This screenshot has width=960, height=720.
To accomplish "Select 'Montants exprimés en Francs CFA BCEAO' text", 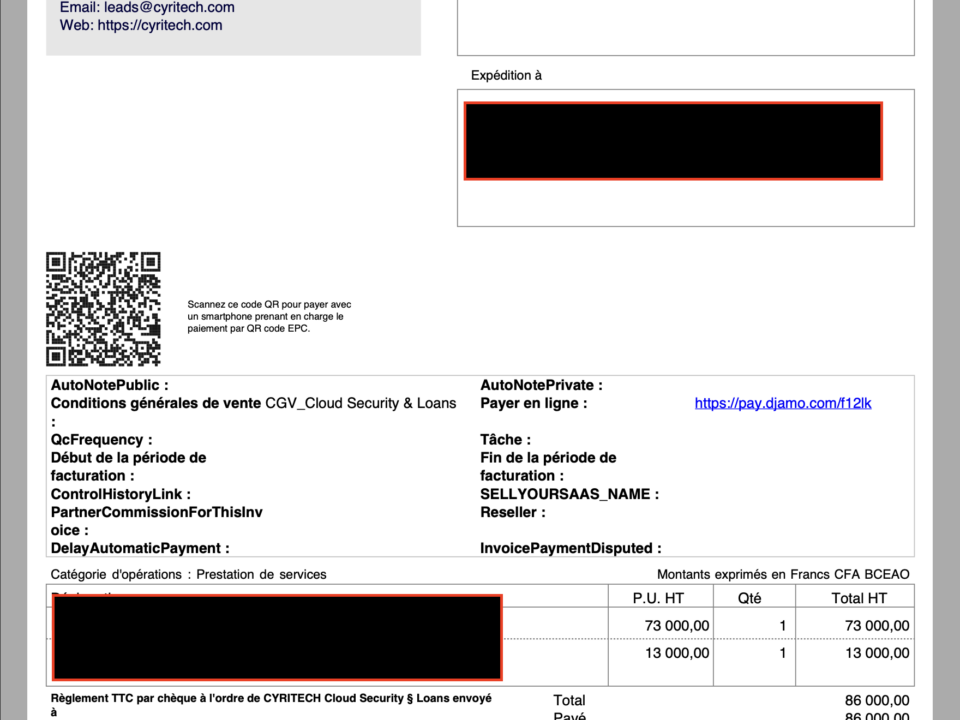I will tap(783, 574).
